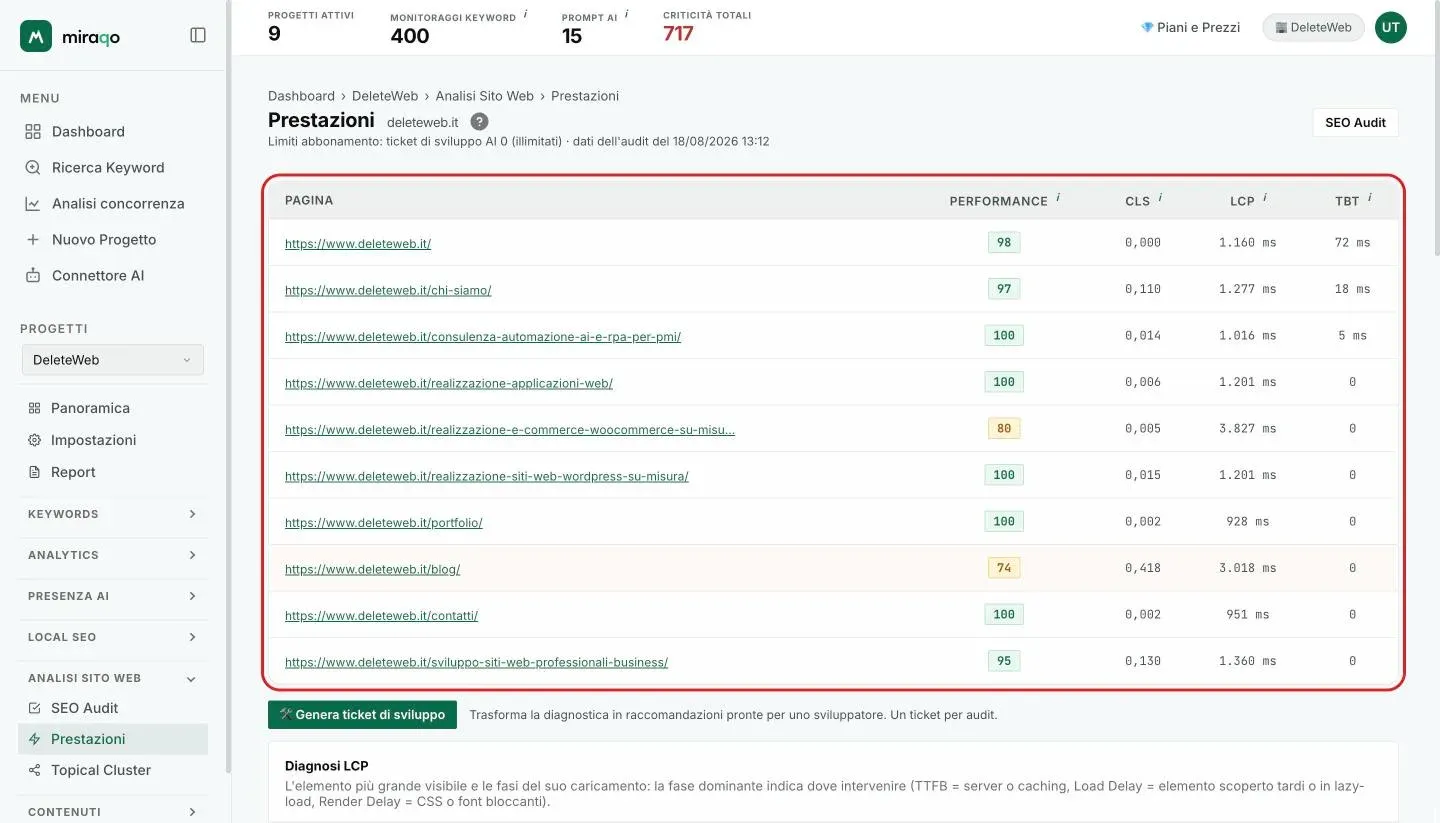Open the contatti page link
This screenshot has width=1440, height=823.
[381, 616]
